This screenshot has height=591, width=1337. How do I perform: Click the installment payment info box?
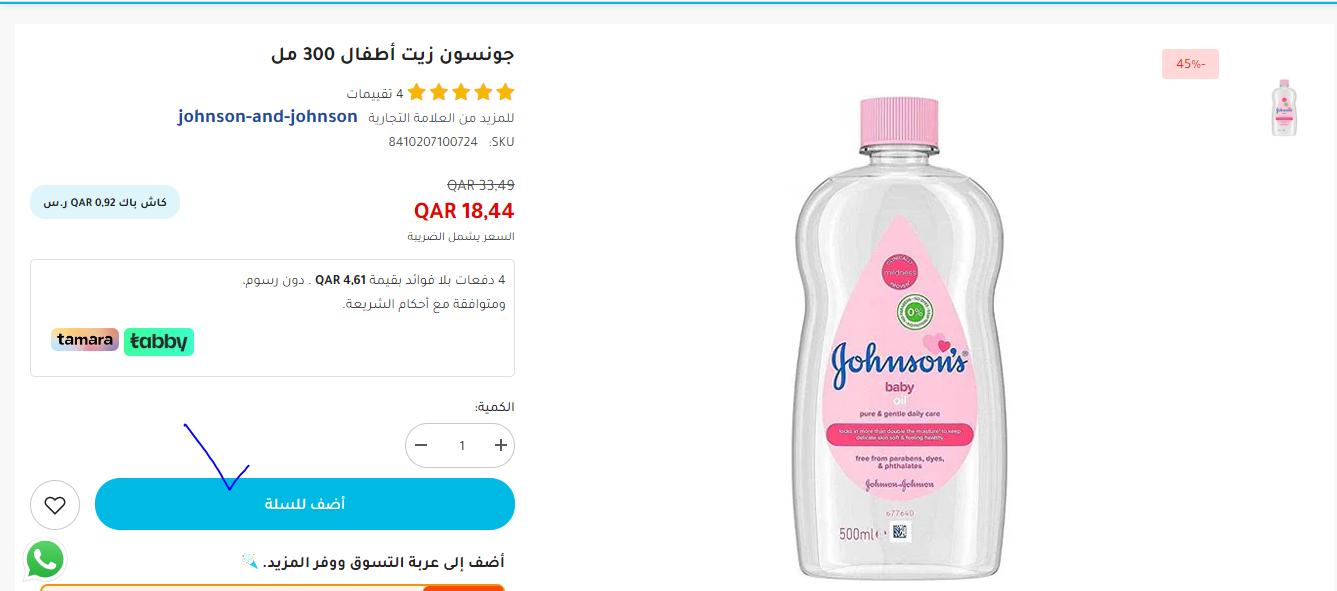(x=272, y=318)
